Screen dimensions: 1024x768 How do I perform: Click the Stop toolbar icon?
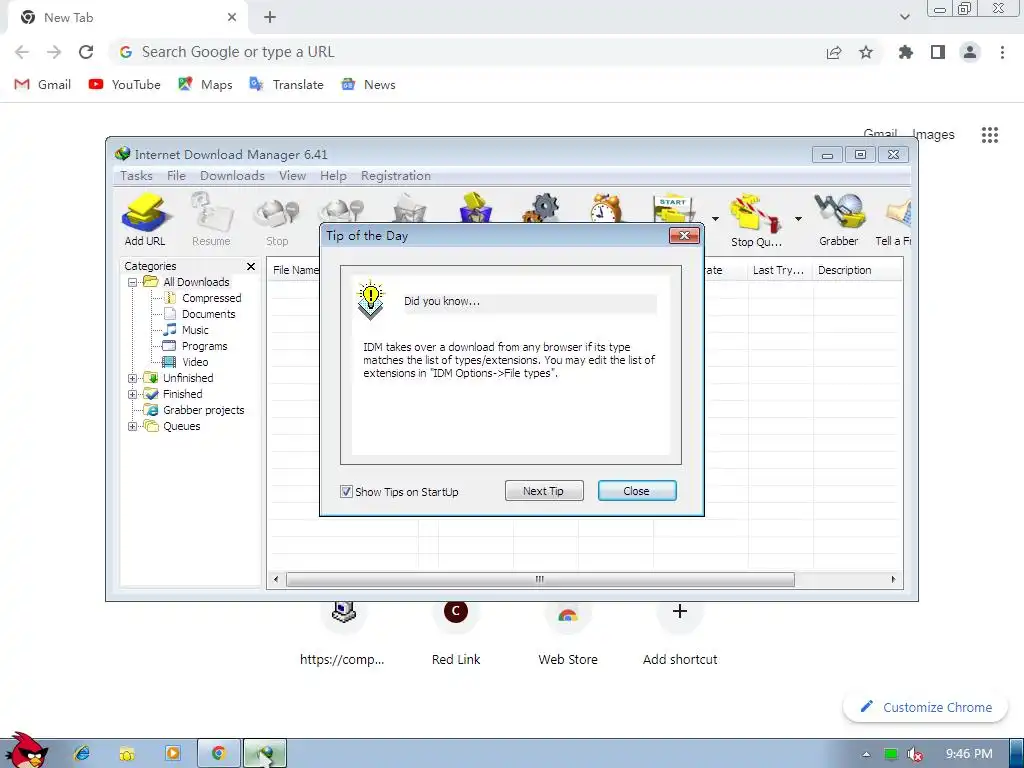tap(277, 219)
